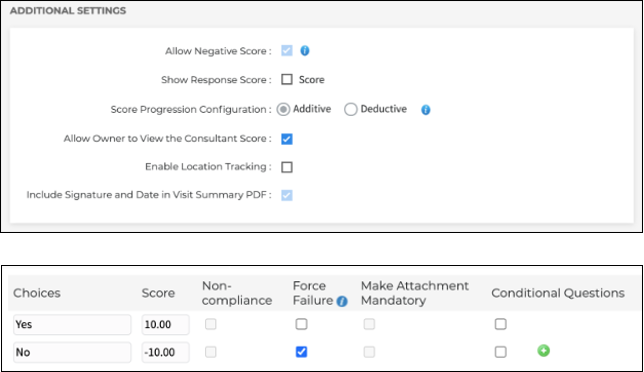Select the Deductive radio button

pos(350,109)
